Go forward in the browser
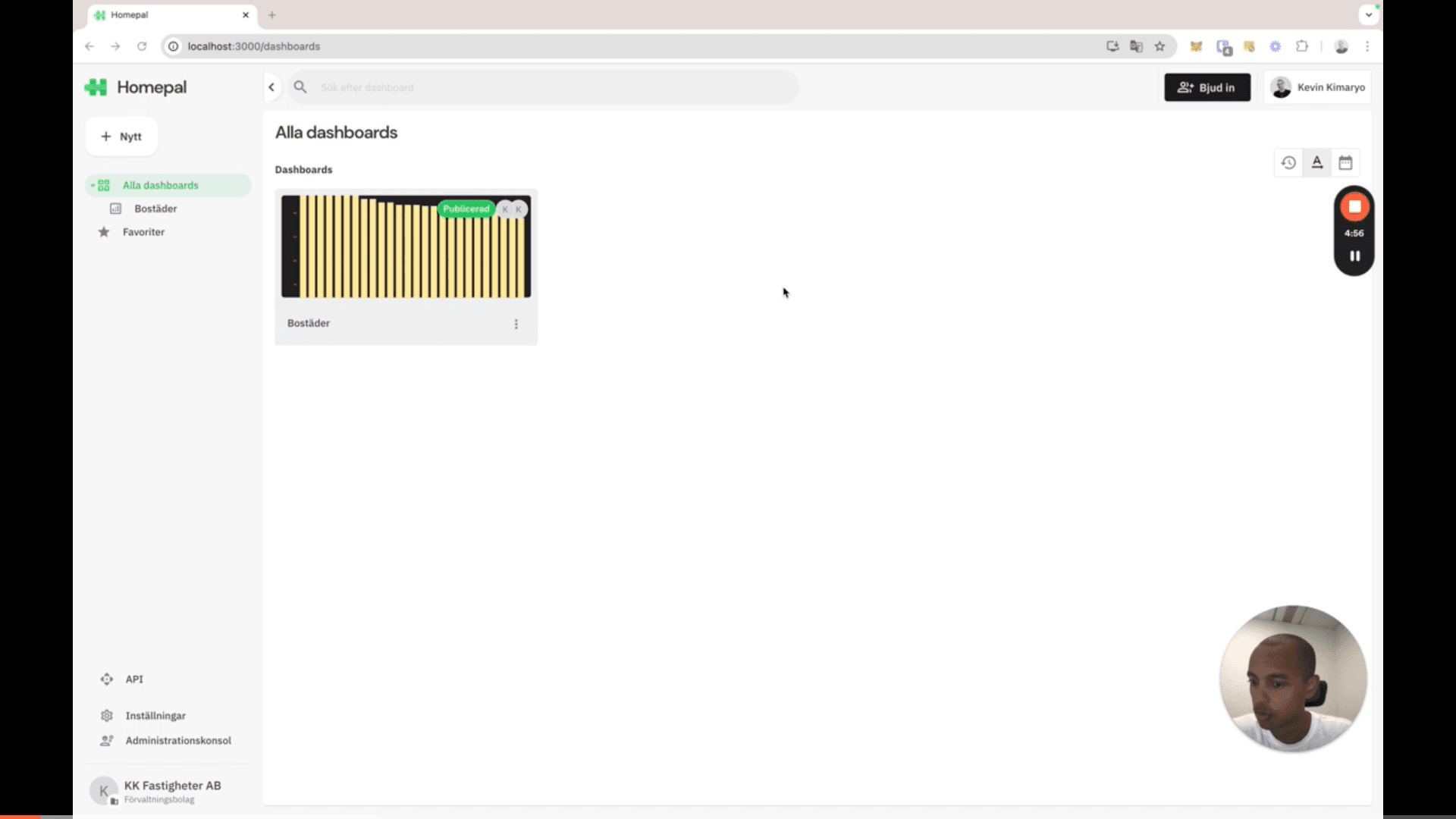Image resolution: width=1456 pixels, height=819 pixels. tap(115, 46)
